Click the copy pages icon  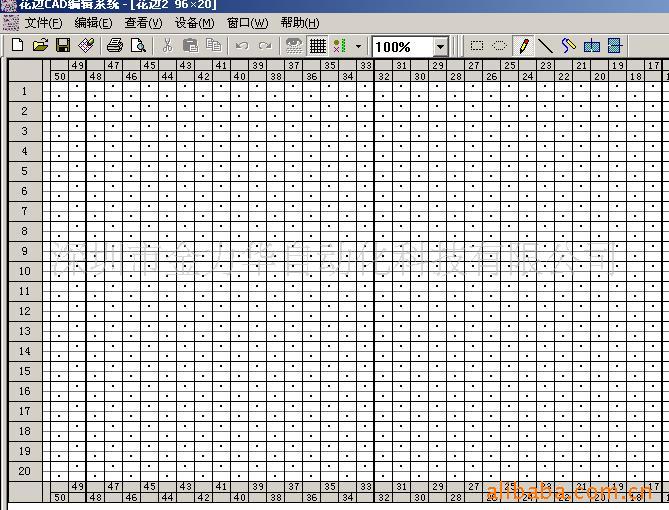tap(213, 45)
